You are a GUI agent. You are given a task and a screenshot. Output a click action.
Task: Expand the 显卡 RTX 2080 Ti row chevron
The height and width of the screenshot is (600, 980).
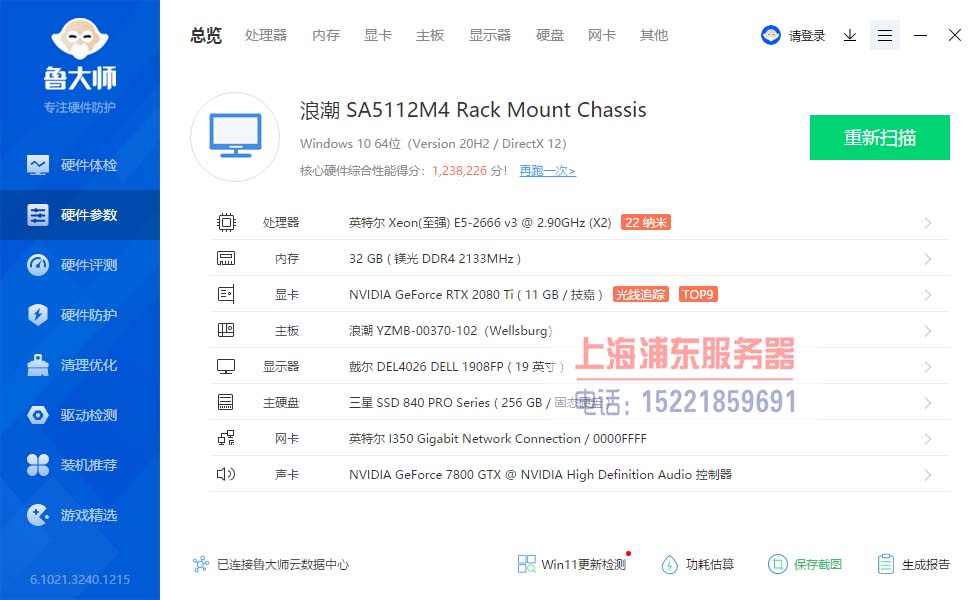(x=928, y=295)
